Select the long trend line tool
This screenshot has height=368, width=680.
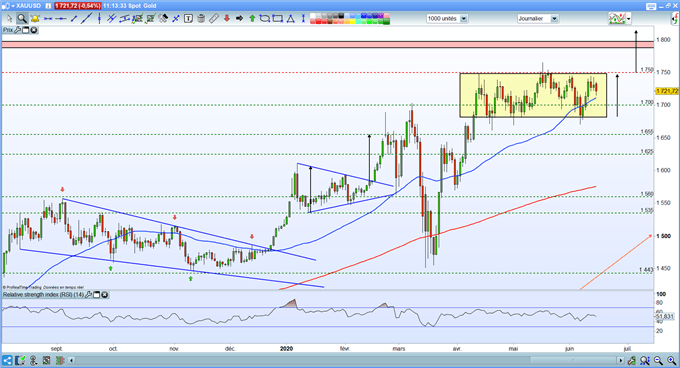(x=87, y=19)
